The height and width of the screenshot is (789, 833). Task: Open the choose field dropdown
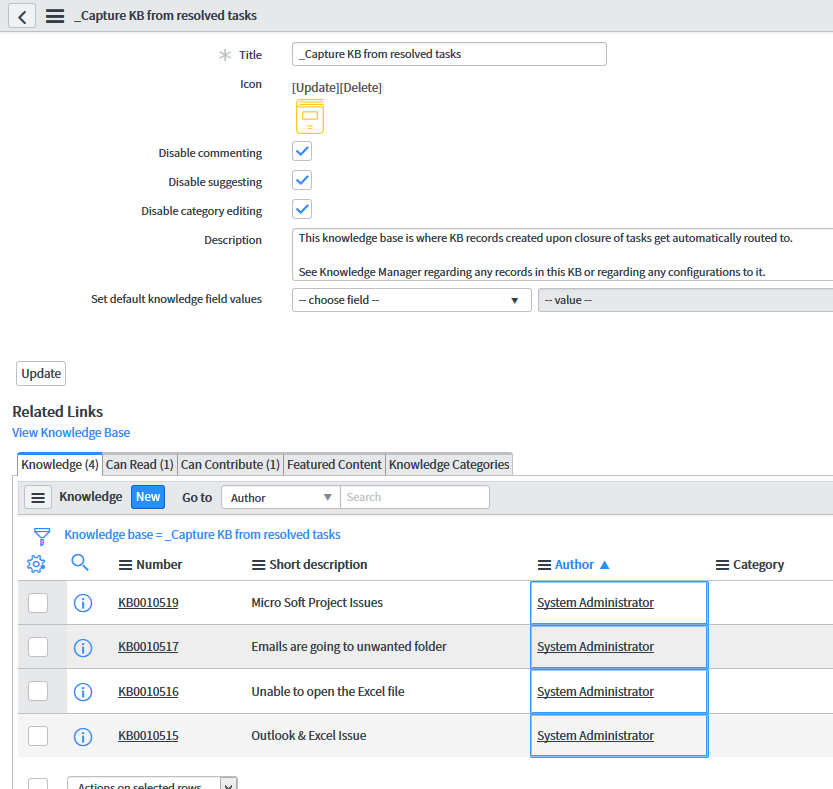[411, 300]
